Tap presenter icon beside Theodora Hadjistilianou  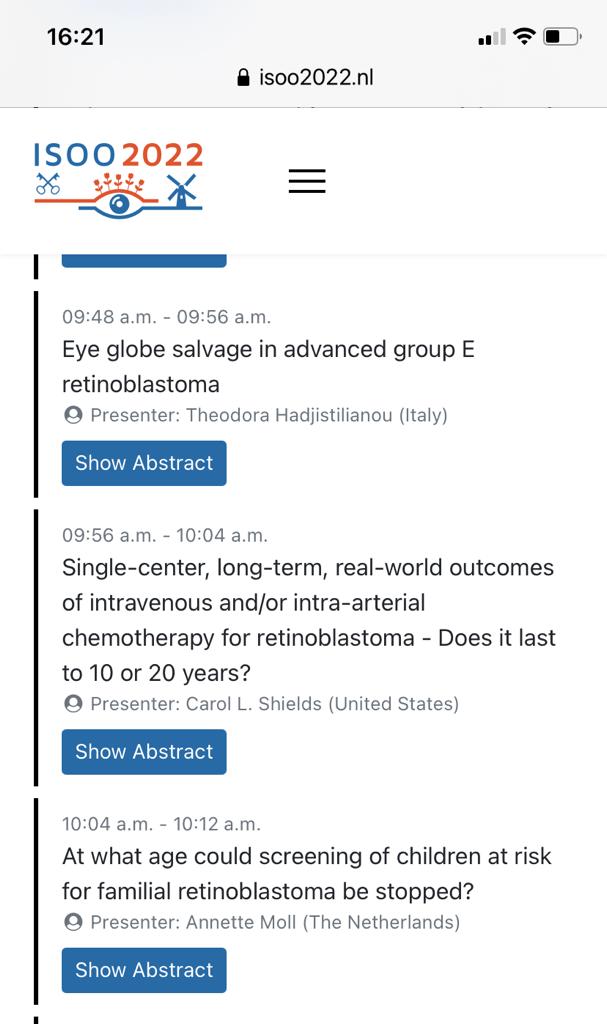[x=72, y=415]
